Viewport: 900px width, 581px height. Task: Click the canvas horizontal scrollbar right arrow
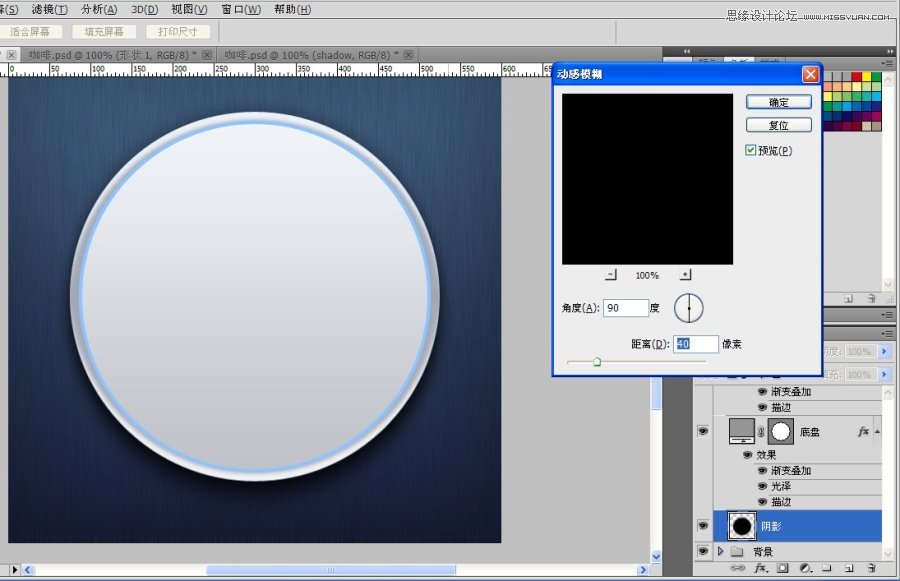point(643,570)
